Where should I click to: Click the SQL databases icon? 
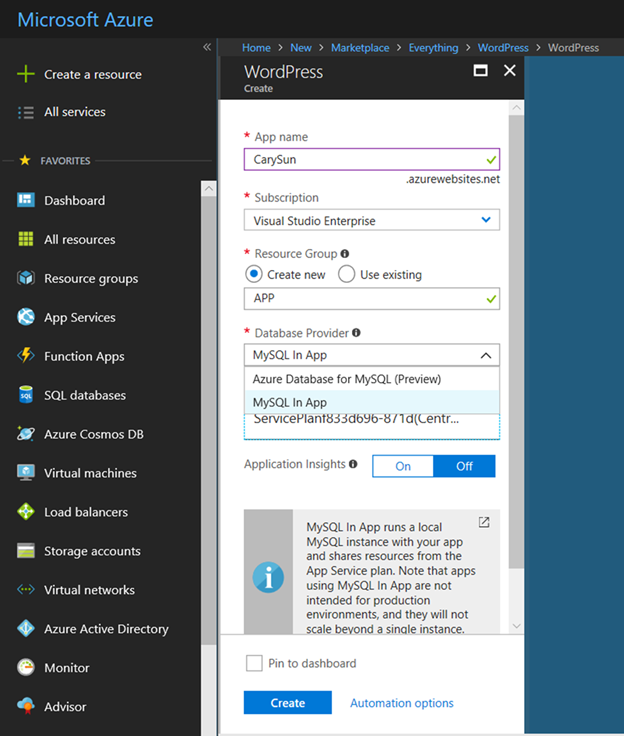point(26,395)
